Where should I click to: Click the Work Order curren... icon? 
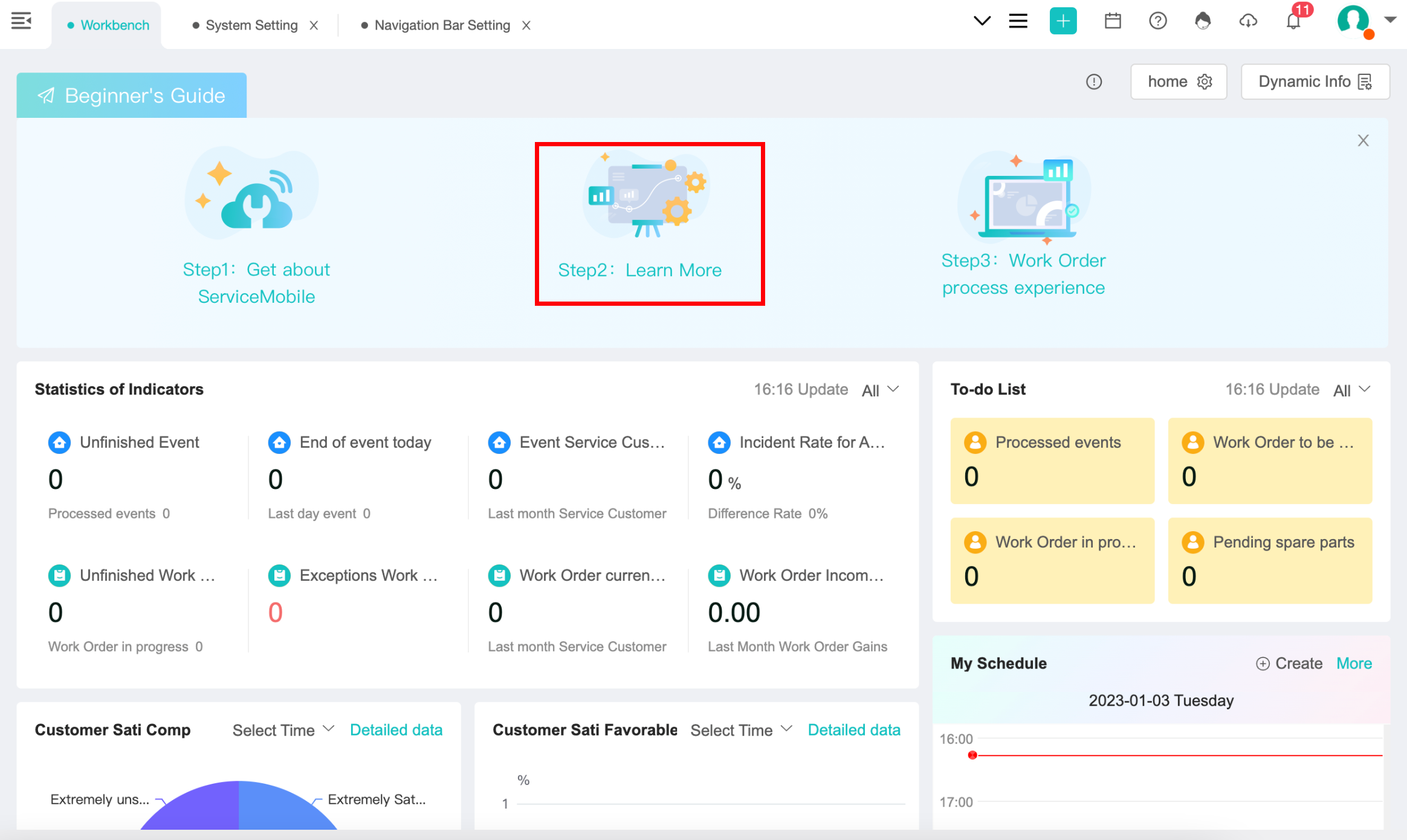[x=499, y=576]
